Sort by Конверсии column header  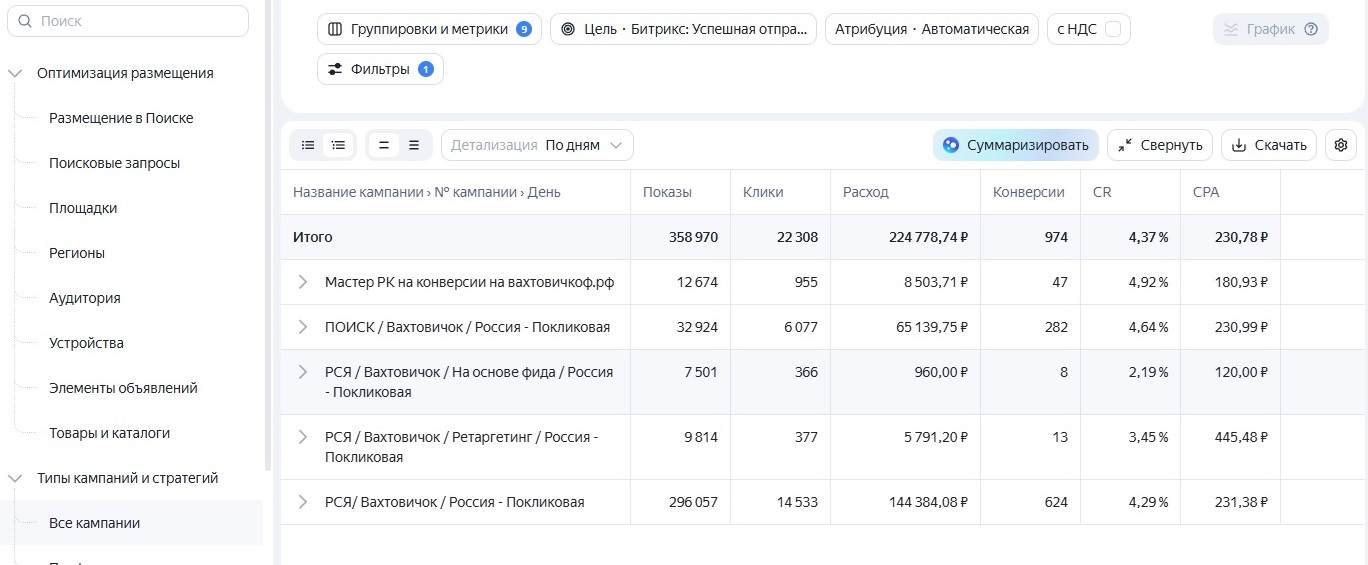point(1029,192)
